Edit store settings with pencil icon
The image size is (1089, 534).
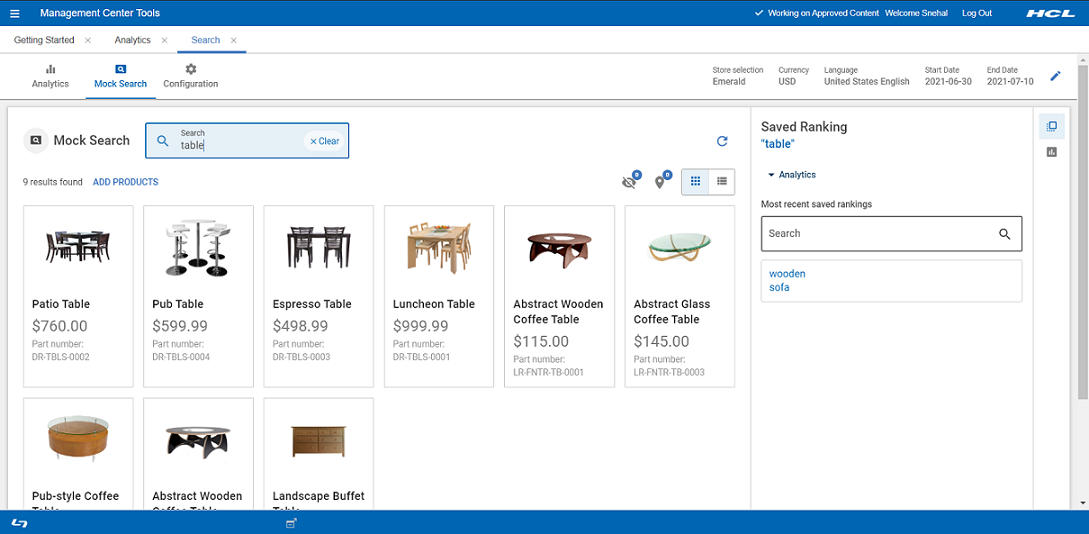coord(1056,76)
